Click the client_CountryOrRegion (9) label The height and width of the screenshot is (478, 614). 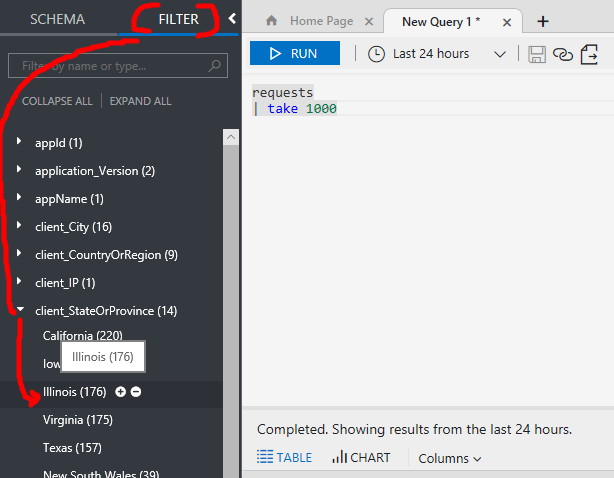107,255
